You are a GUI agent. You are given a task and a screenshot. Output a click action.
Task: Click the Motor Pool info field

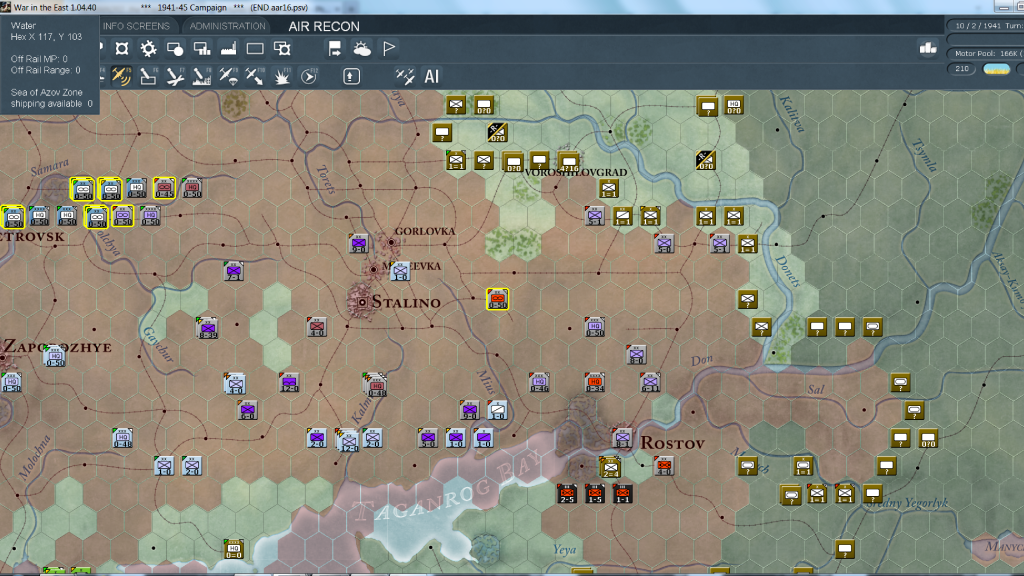[x=986, y=53]
